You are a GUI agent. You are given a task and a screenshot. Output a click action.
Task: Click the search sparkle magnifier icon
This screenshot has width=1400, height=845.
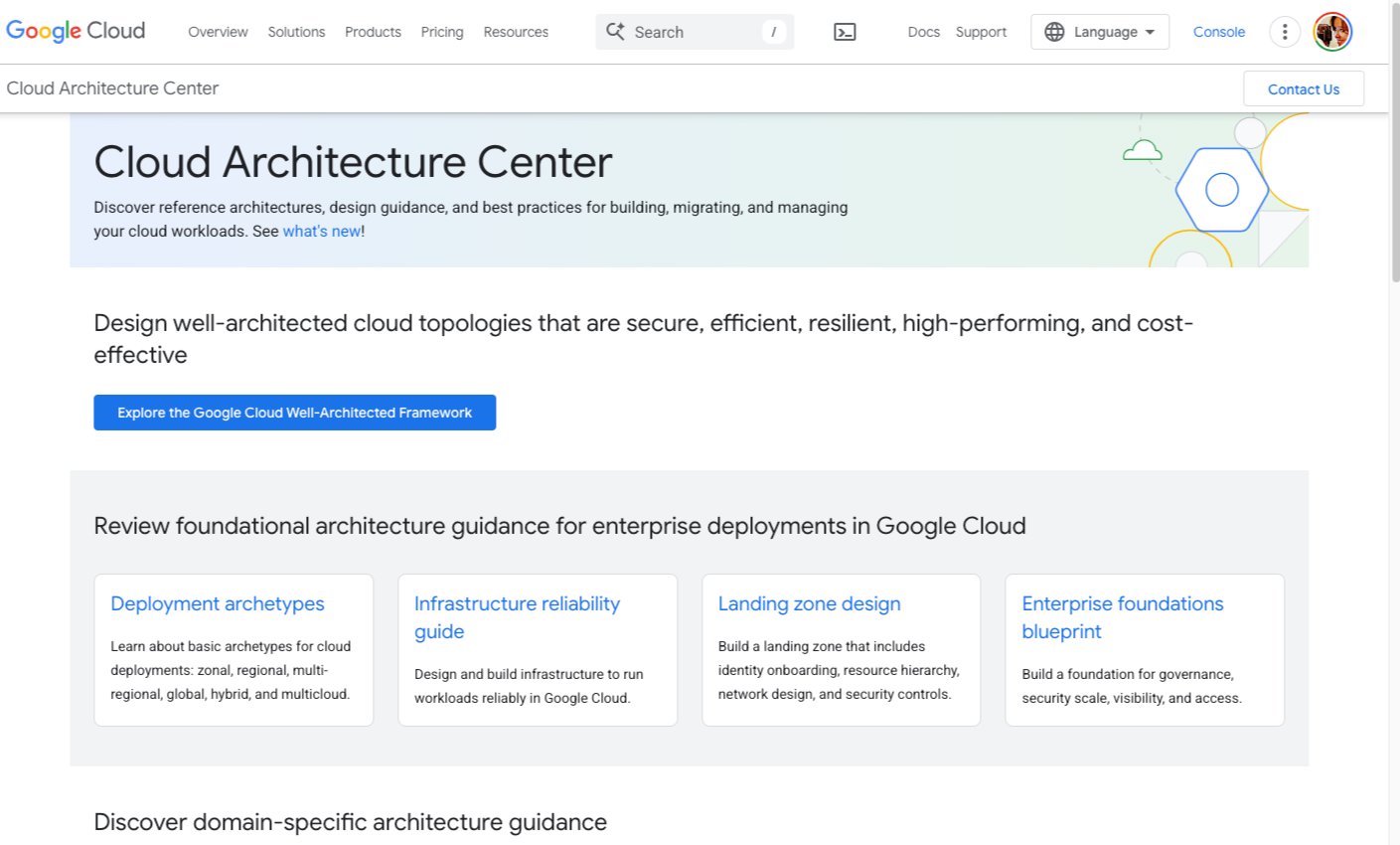pos(616,32)
